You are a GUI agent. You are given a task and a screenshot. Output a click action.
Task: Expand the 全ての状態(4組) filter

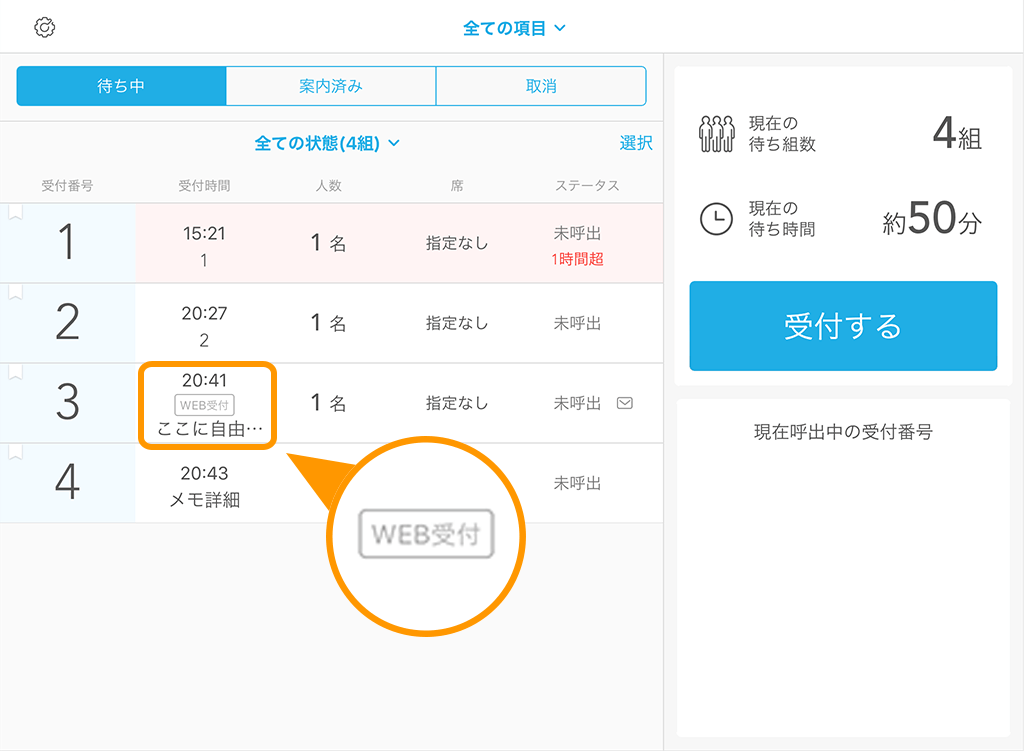pyautogui.click(x=327, y=143)
